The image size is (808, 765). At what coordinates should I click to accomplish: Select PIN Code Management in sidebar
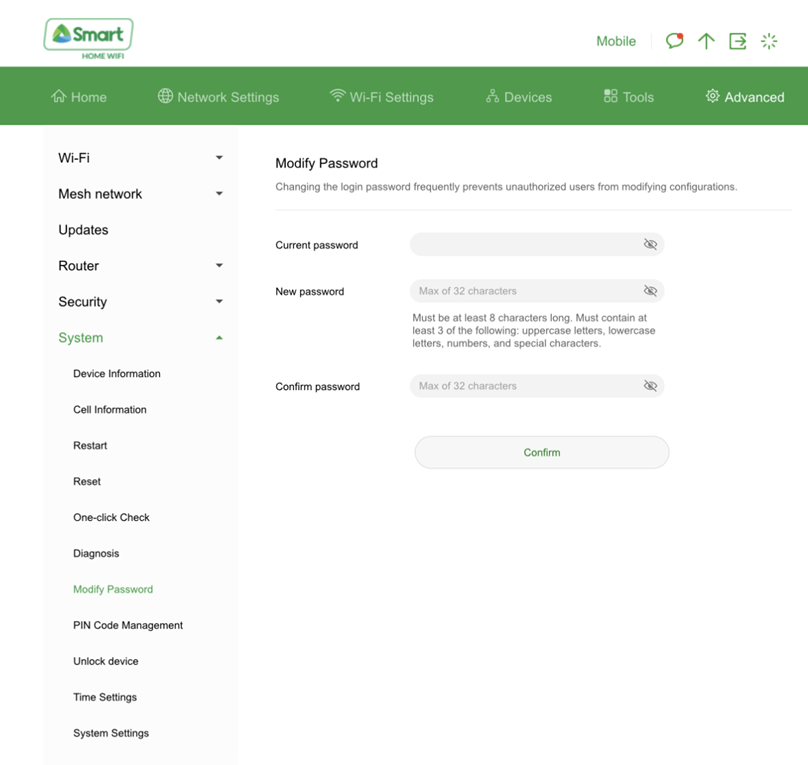[x=128, y=625]
